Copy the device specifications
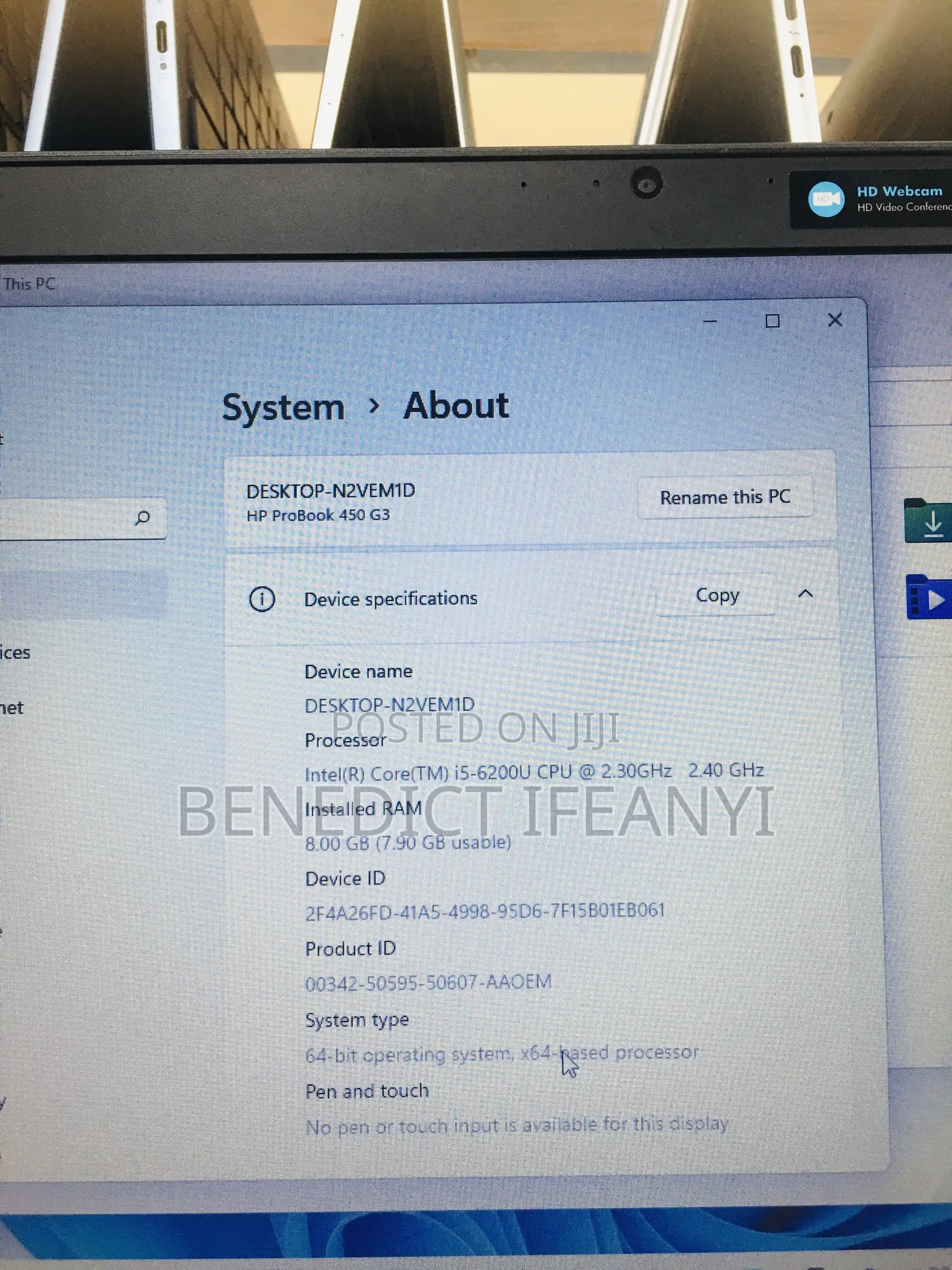 point(717,595)
